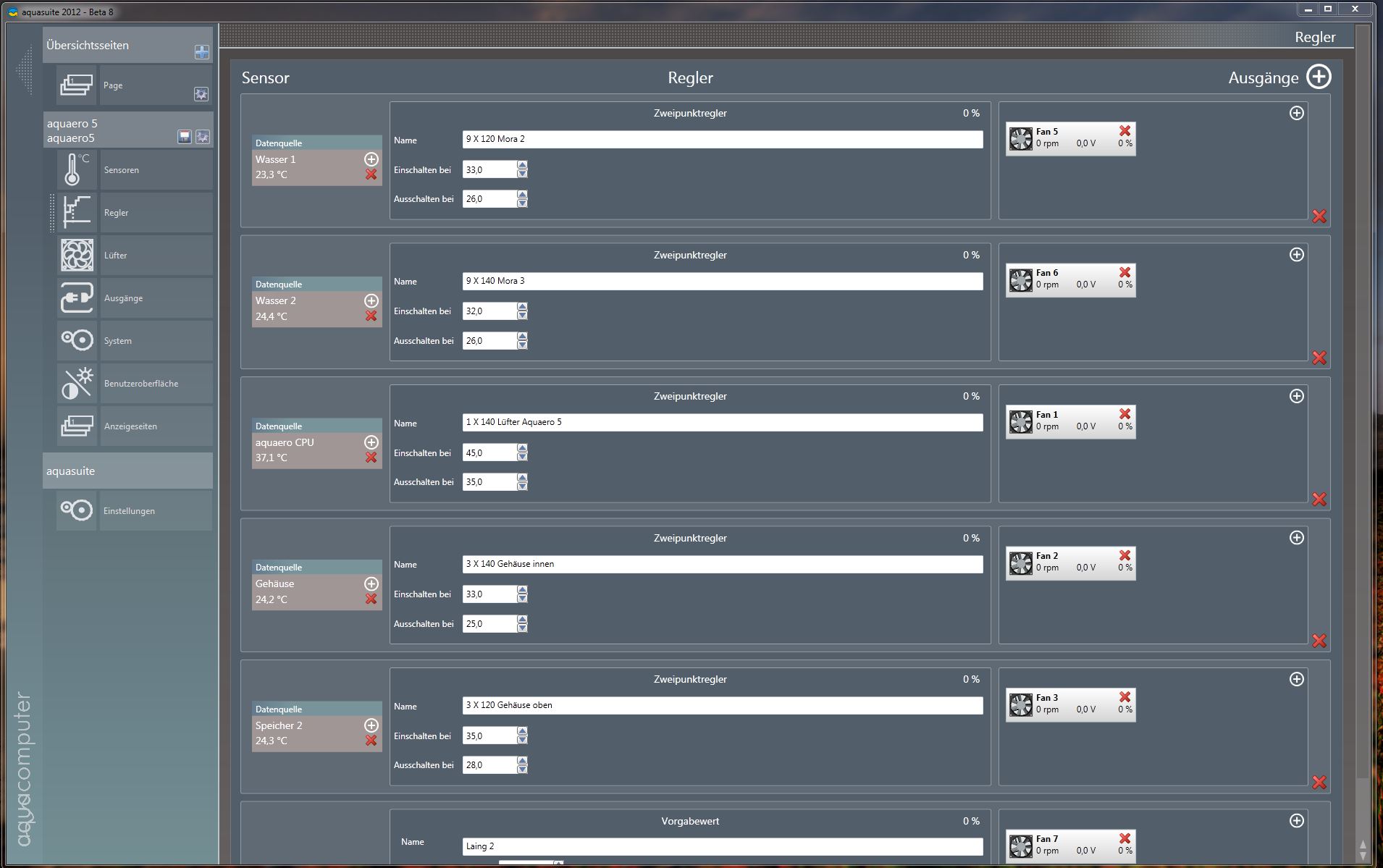
Task: Open the Einstellungen gears icon
Action: point(76,511)
